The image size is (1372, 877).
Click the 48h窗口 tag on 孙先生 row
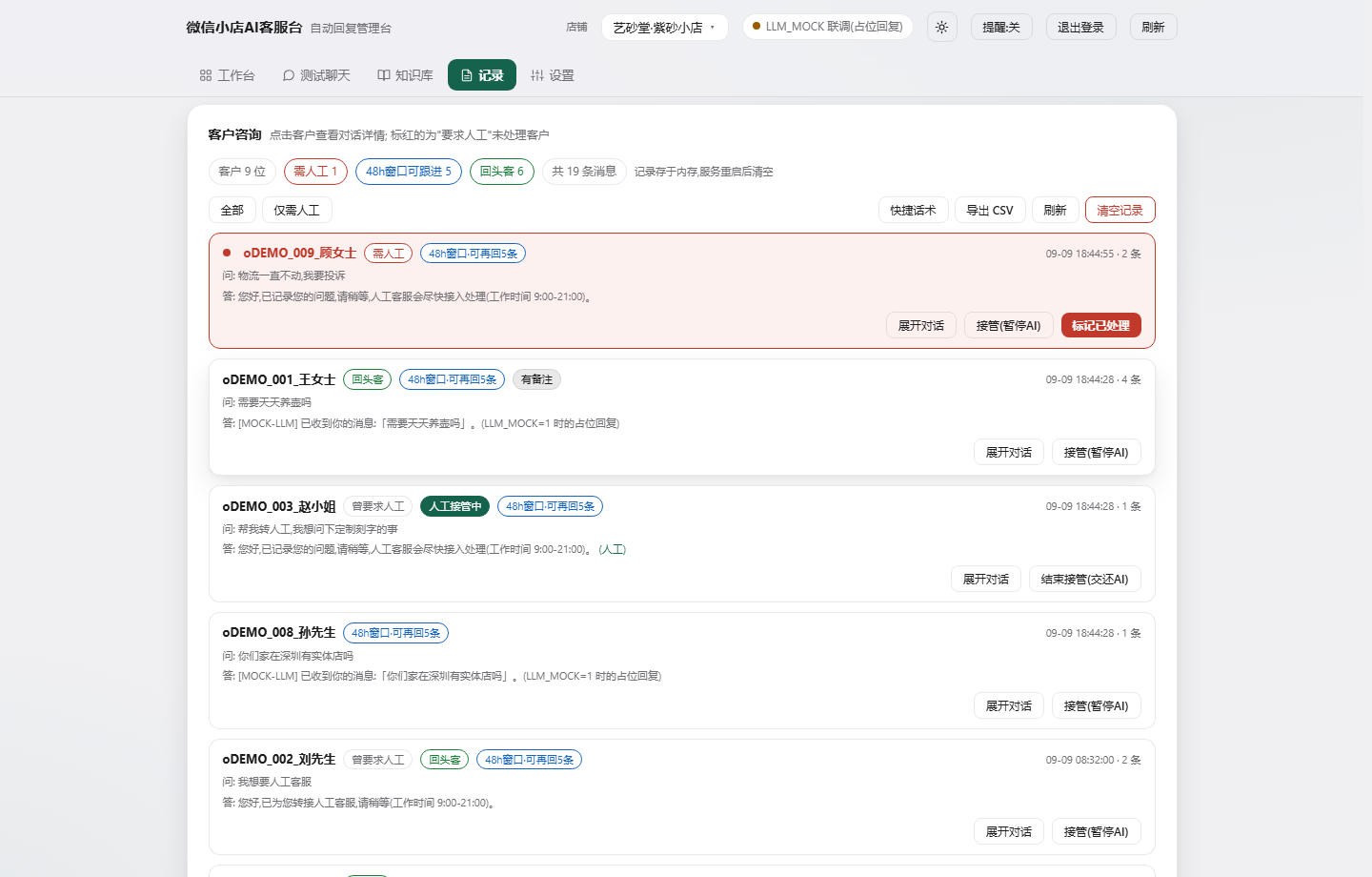tap(395, 633)
